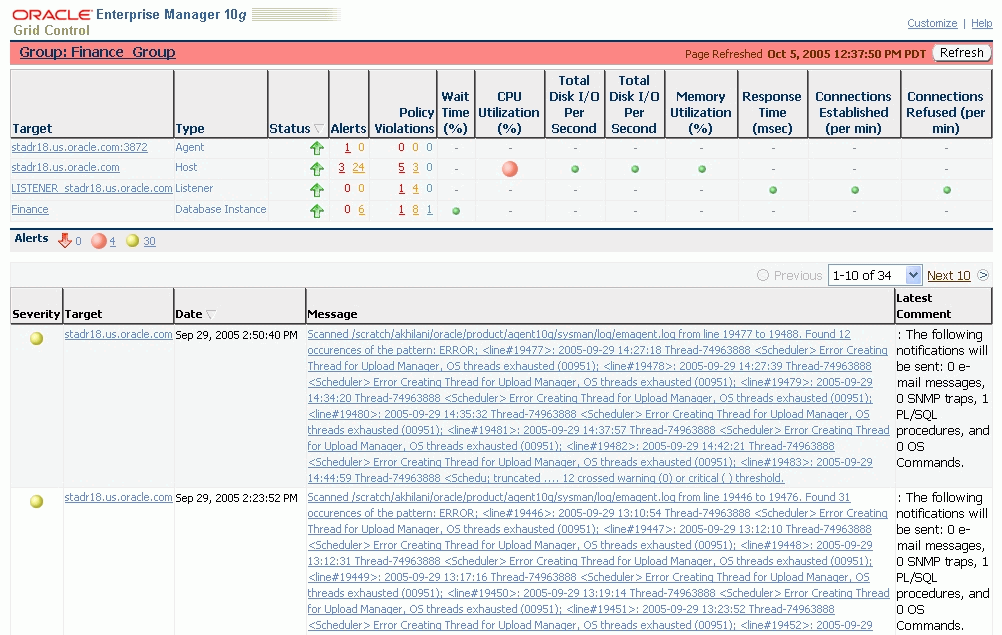
Task: Click the green Memory Utilization dot for stadr18 host
Action: pos(701,168)
